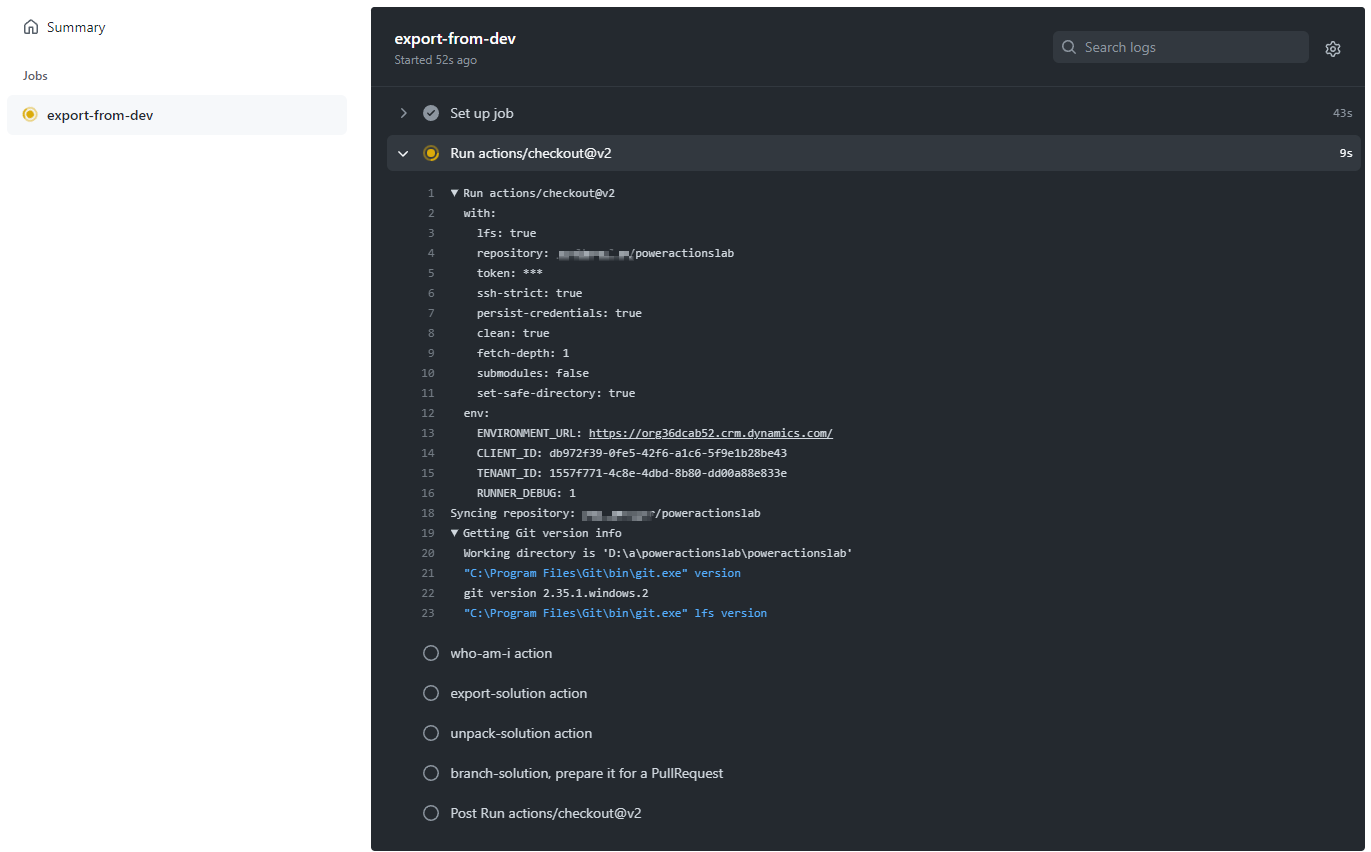The height and width of the screenshot is (852, 1371).
Task: Open the org36dcab52.crm.dynamics.com ENVIRONMENT_URL link
Action: tap(710, 432)
